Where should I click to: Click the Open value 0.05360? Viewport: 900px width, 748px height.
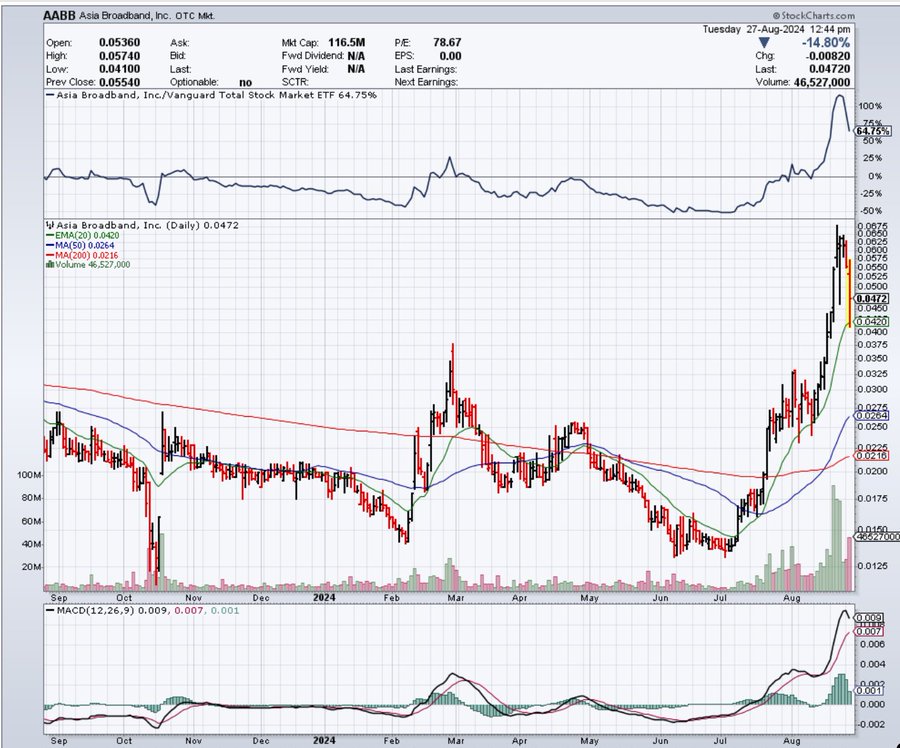(119, 42)
